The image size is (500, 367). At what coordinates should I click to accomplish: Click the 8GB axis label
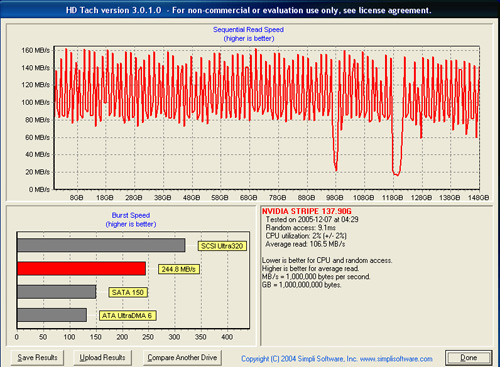[76, 198]
